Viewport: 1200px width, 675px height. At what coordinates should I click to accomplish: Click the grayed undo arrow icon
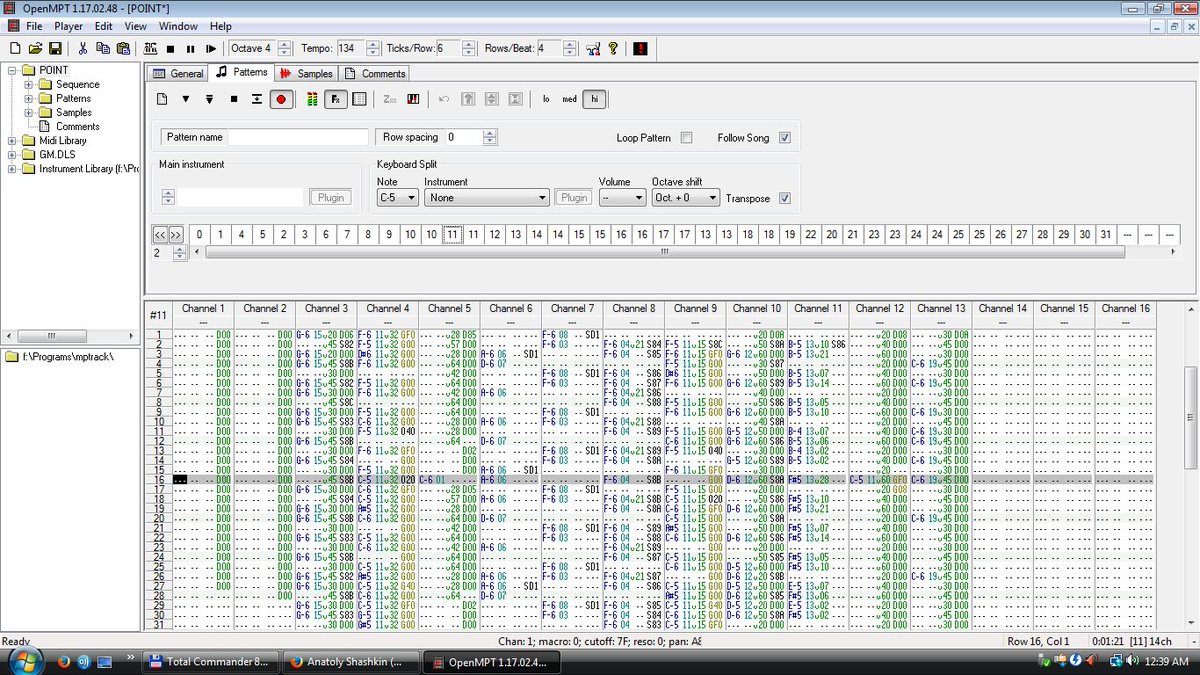pyautogui.click(x=444, y=99)
